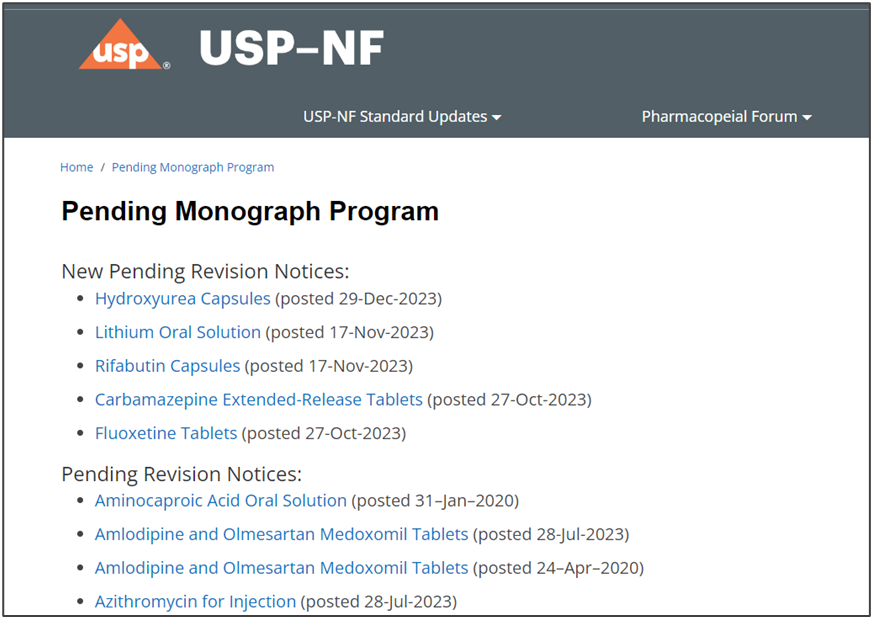Click the orange USP logo icon
The height and width of the screenshot is (621, 874).
pos(122,48)
